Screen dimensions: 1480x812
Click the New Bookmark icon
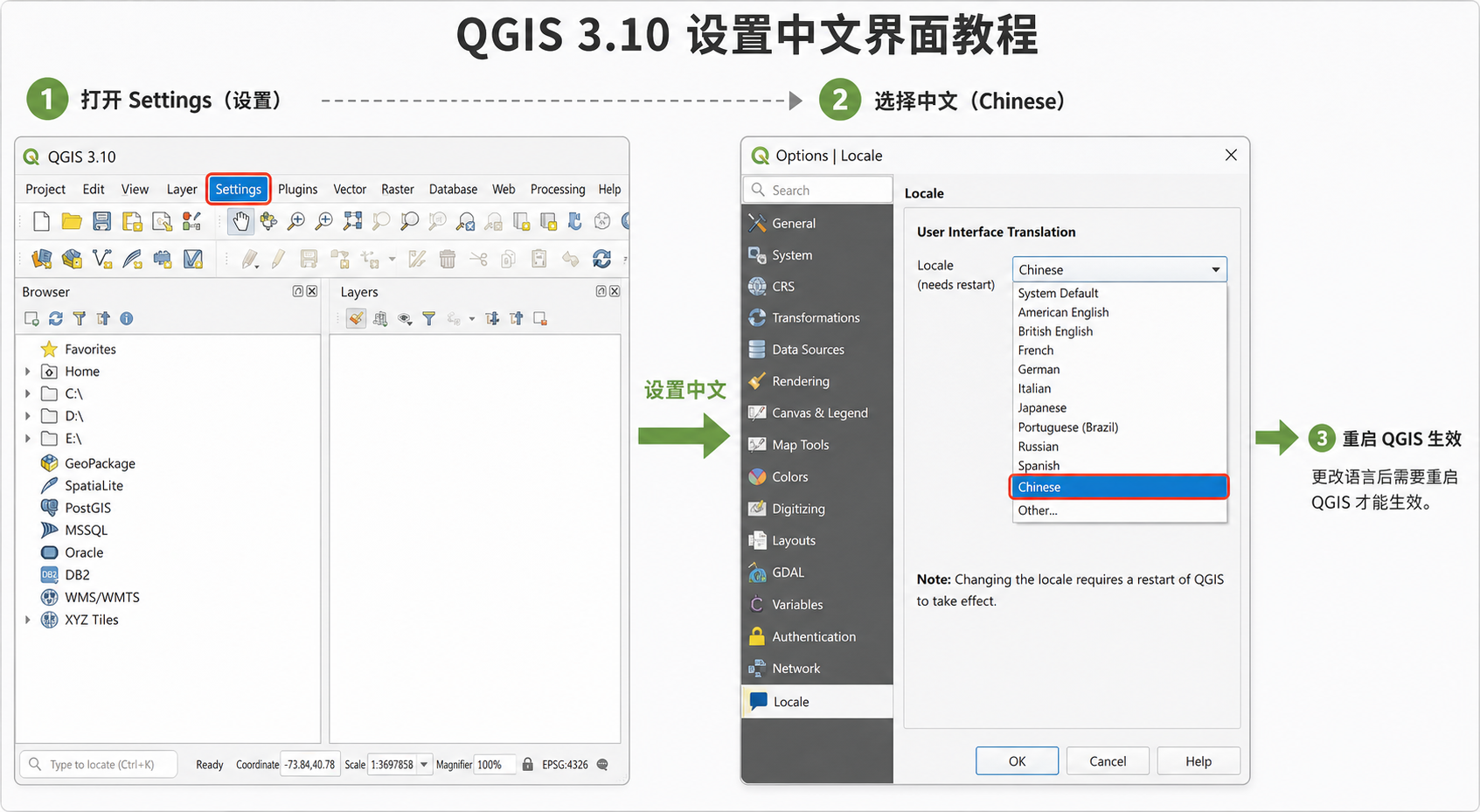(574, 221)
